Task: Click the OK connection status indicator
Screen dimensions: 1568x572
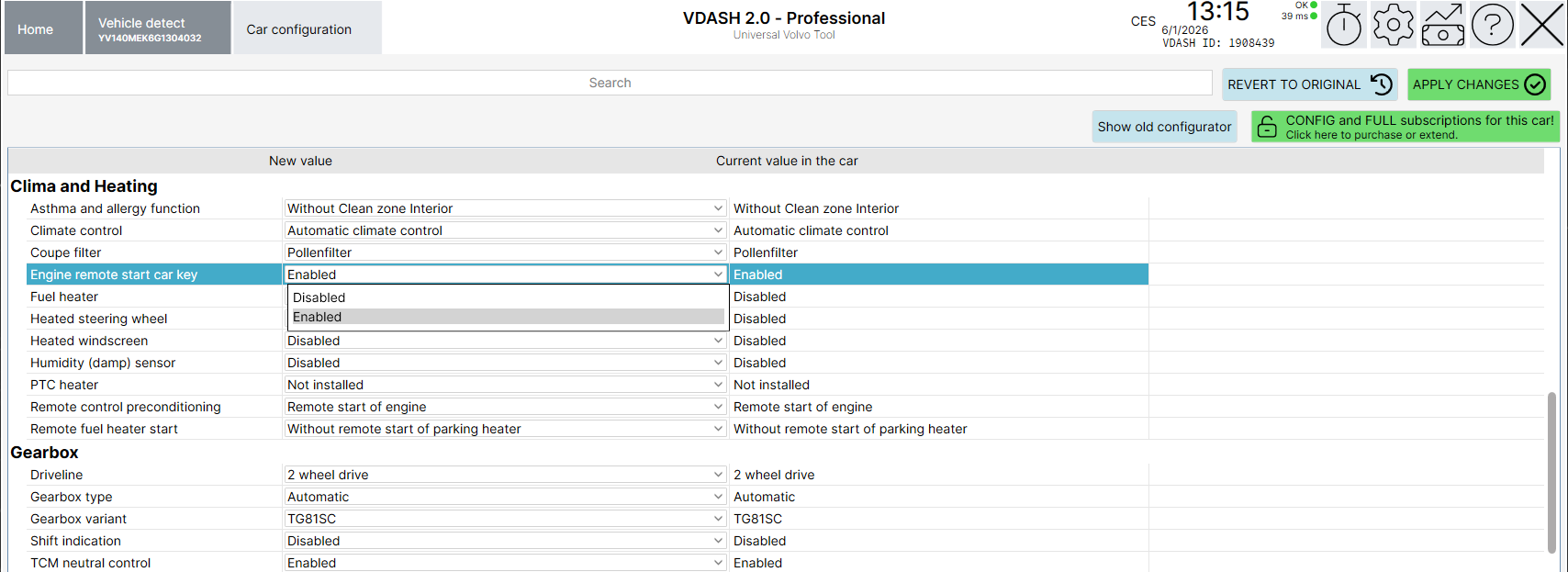Action: point(1306,5)
